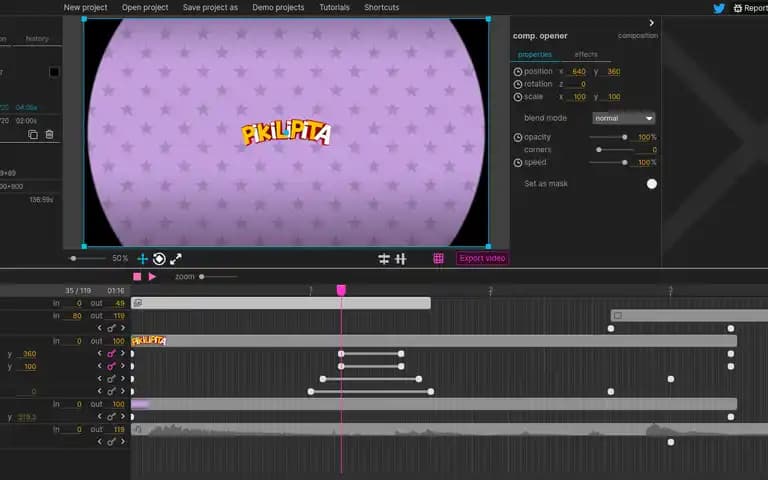This screenshot has width=768, height=480.
Task: Click the black color swatch in the left panel
Action: click(54, 72)
